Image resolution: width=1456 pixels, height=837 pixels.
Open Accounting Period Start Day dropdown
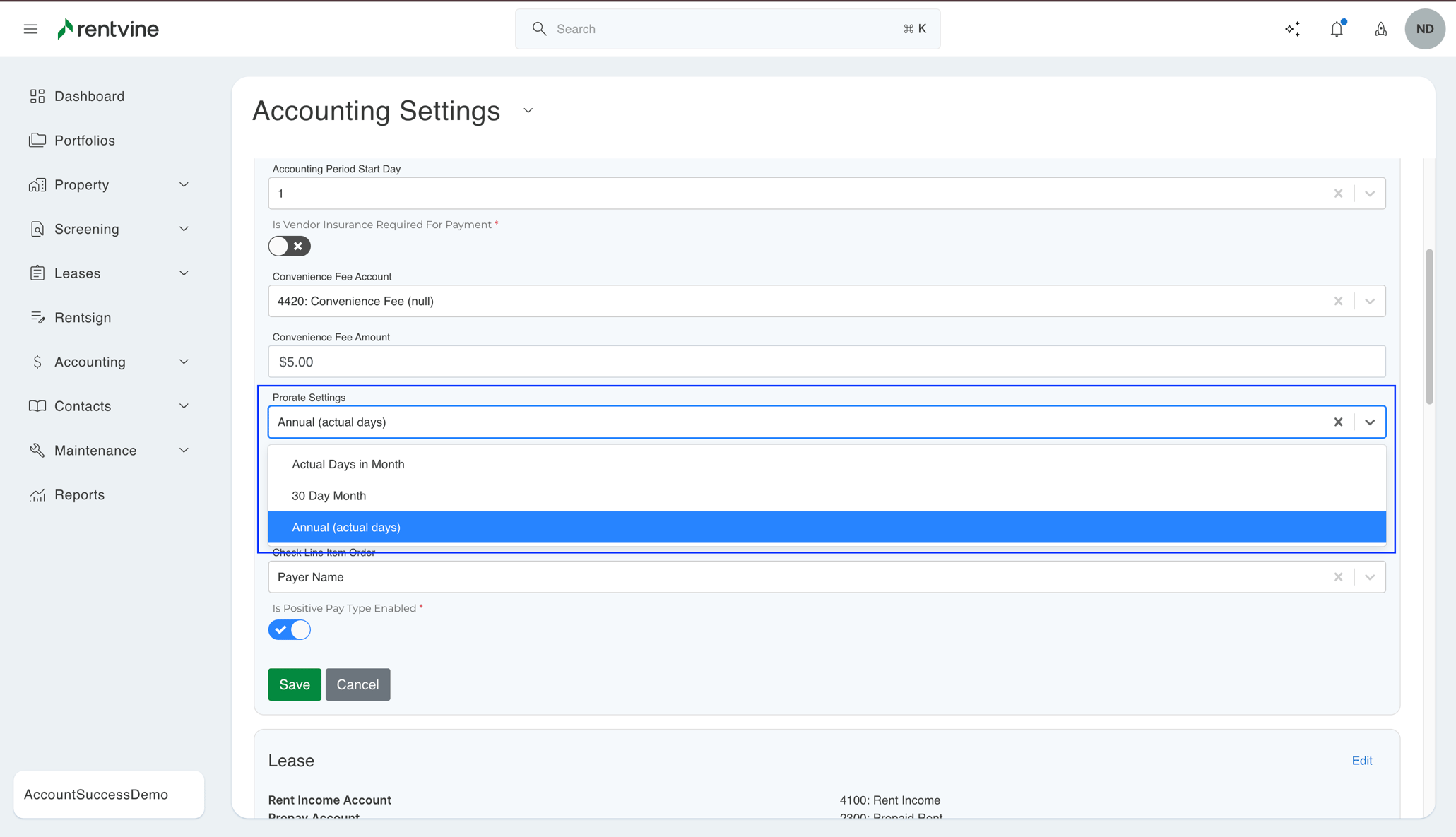[x=1370, y=194]
